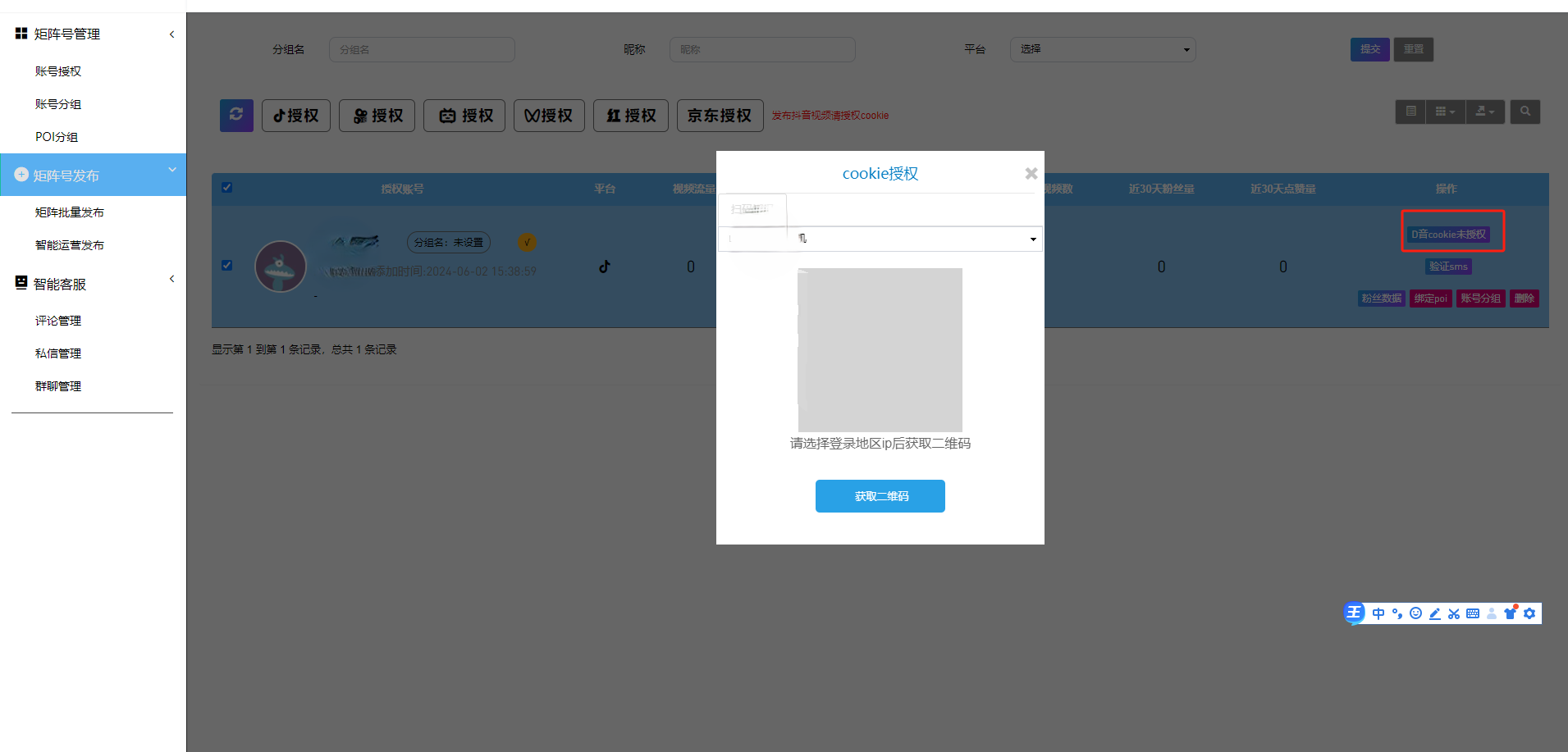Image resolution: width=1568 pixels, height=752 pixels.
Task: Click the QR code placeholder image
Action: click(880, 350)
